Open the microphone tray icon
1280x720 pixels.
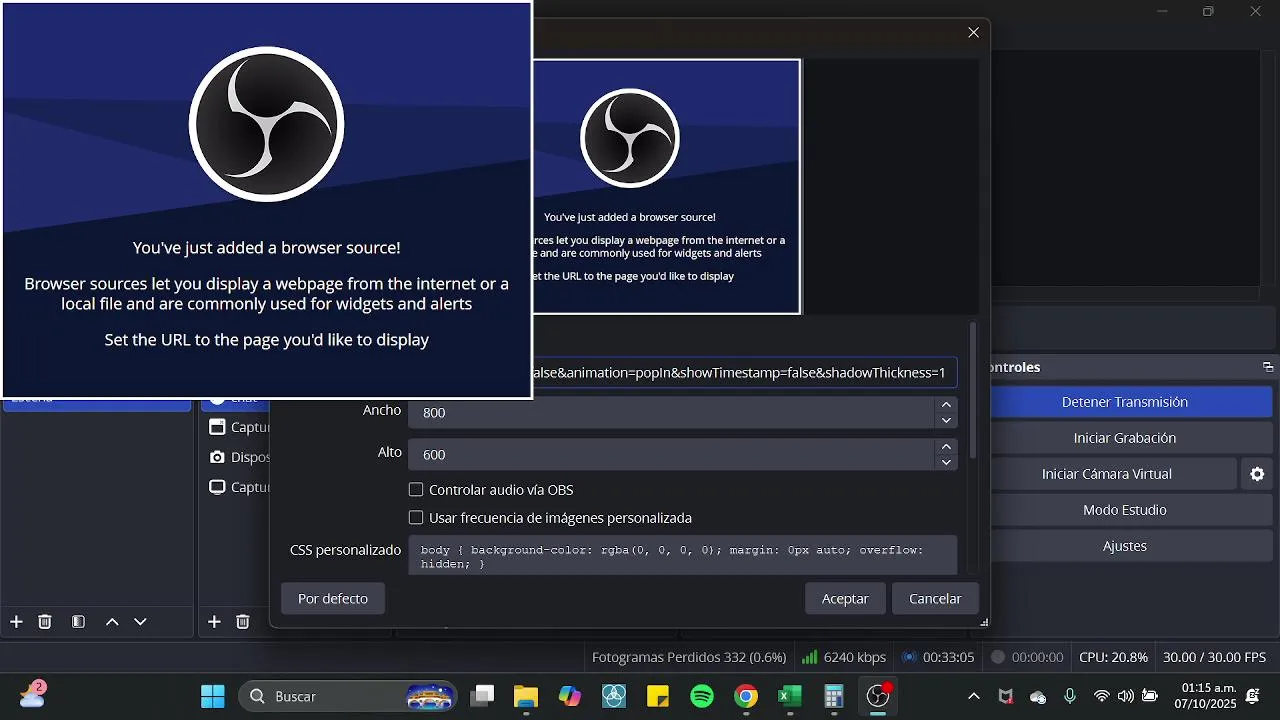pyautogui.click(x=1070, y=696)
